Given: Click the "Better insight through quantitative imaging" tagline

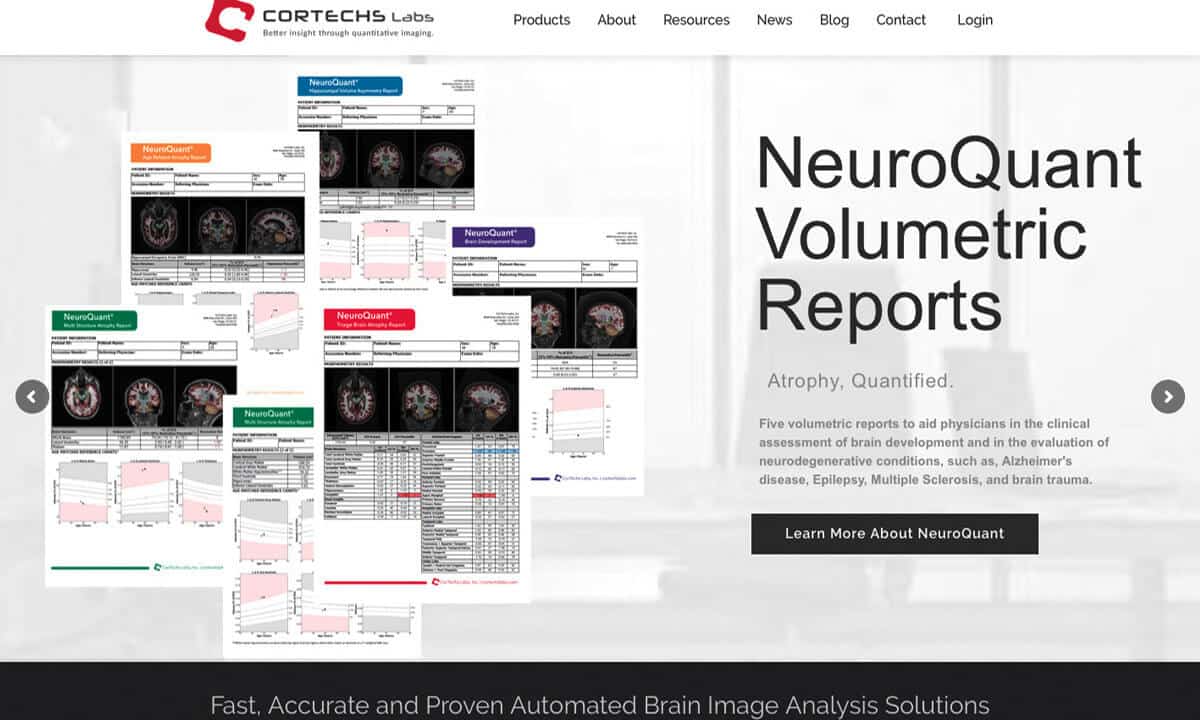Looking at the screenshot, I should (349, 33).
